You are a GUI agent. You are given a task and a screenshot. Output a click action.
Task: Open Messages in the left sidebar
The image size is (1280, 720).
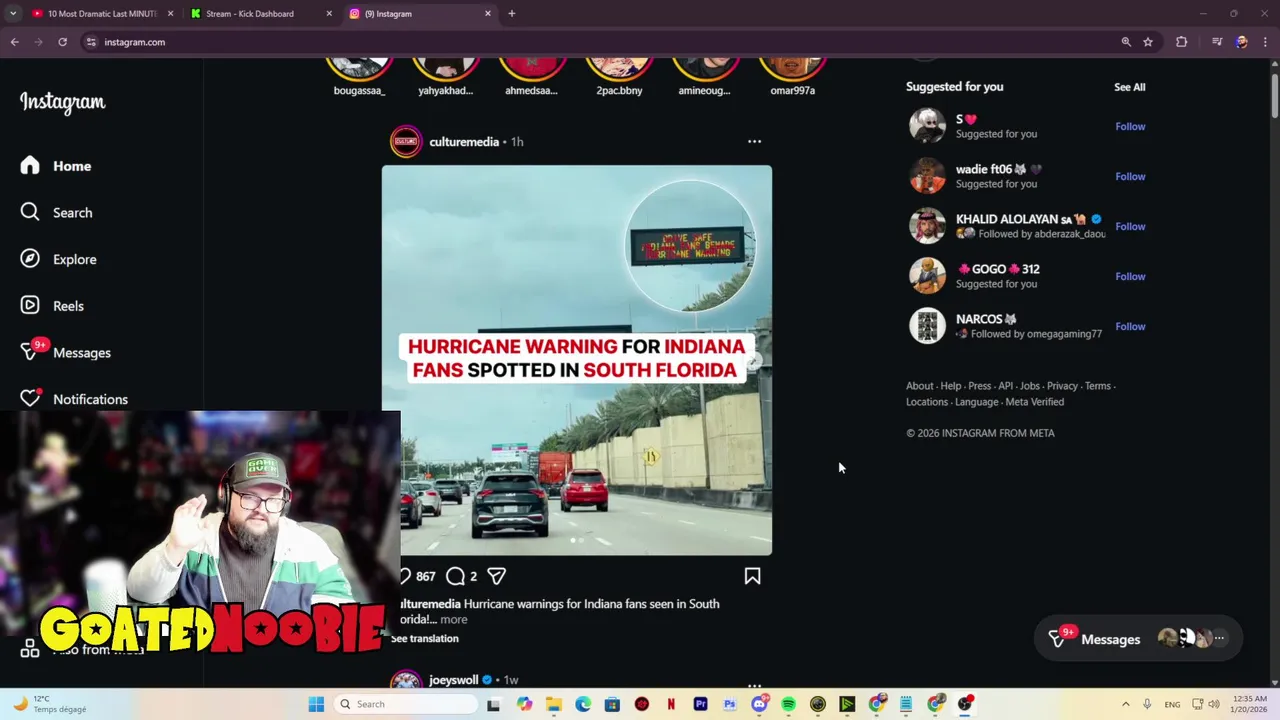66,352
